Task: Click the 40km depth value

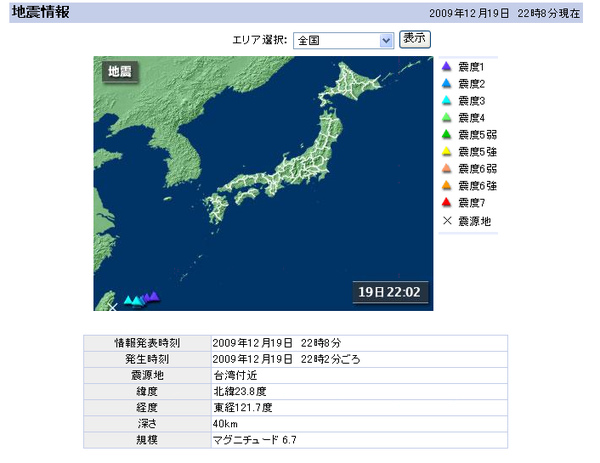Action: pos(225,424)
